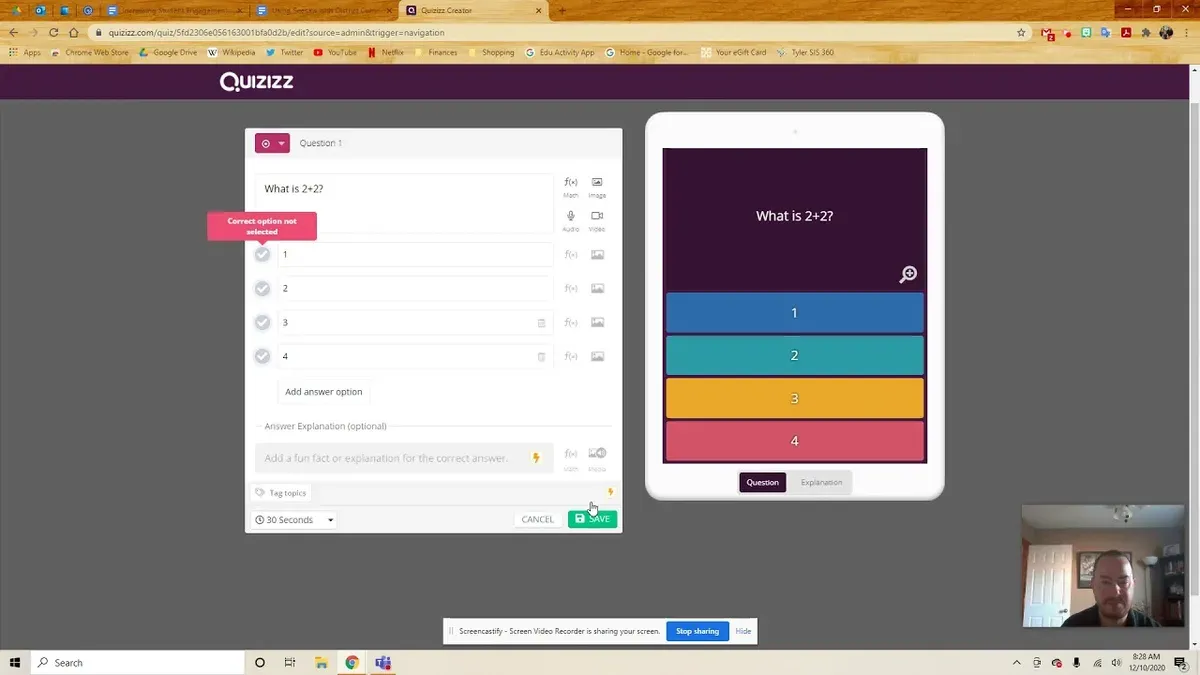Open Chrome from the taskbar
Viewport: 1200px width, 675px height.
coord(352,662)
